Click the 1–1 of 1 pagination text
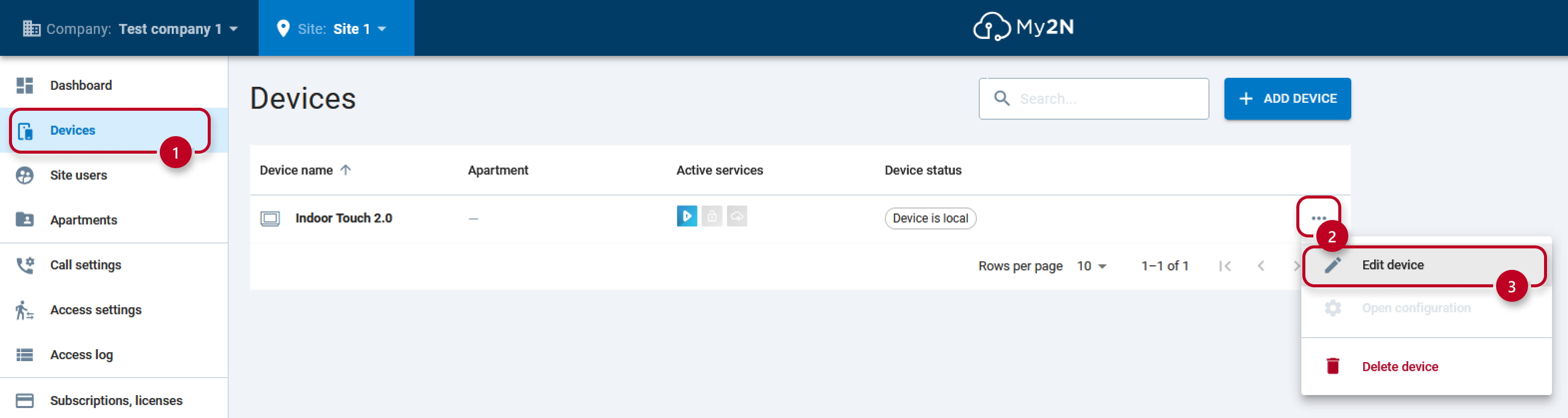 point(1165,266)
